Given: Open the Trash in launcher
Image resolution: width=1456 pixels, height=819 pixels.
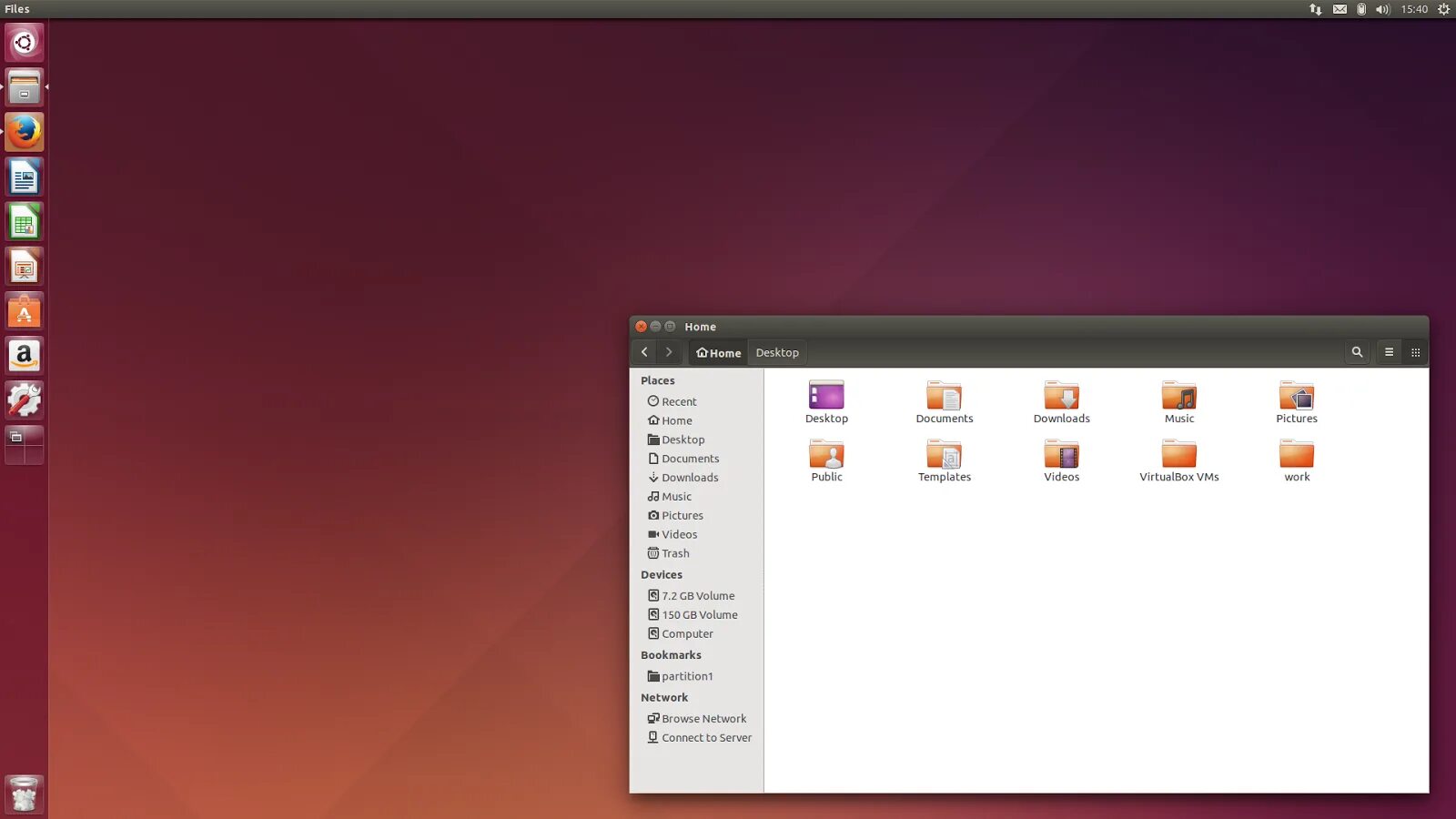Looking at the screenshot, I should coord(25,794).
